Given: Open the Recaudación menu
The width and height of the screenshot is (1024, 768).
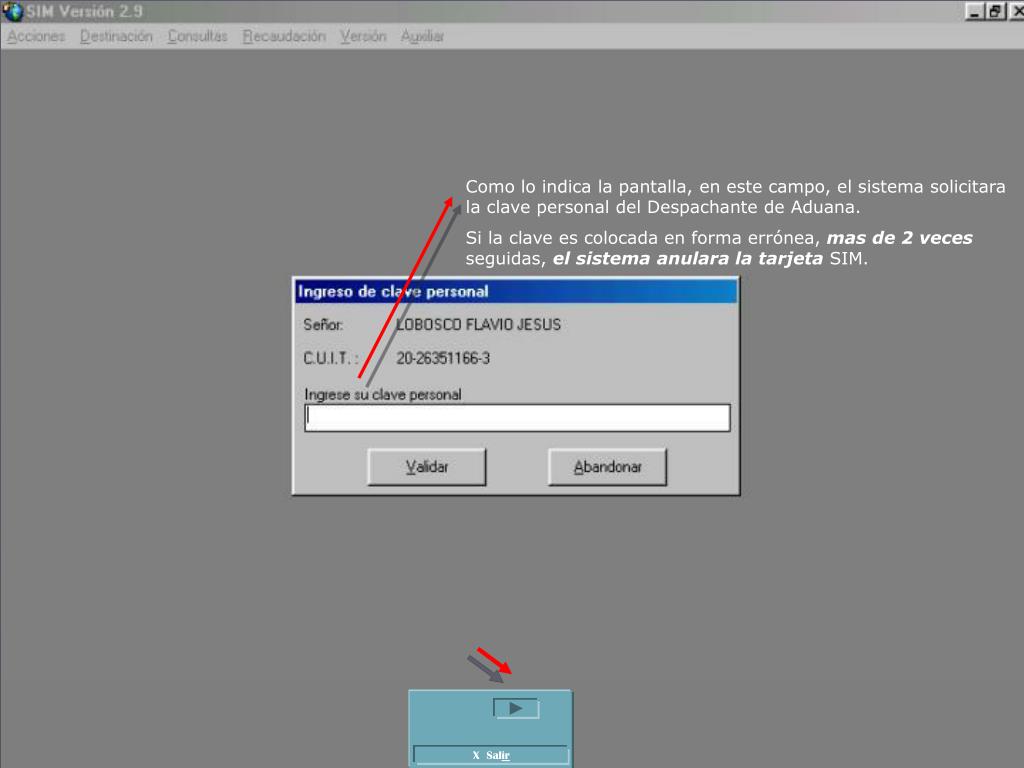Looking at the screenshot, I should [284, 37].
